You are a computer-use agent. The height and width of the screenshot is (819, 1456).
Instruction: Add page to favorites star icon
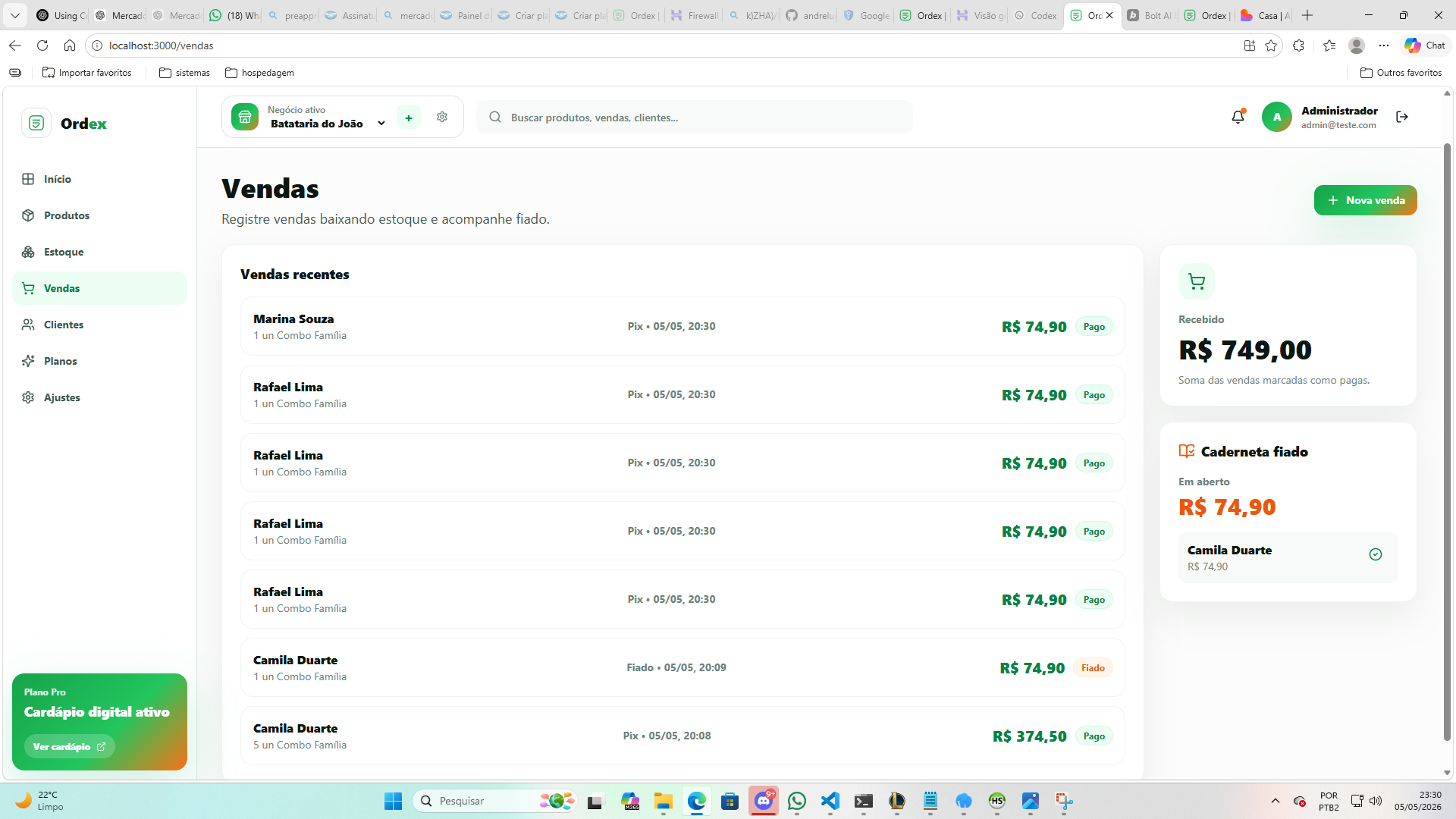tap(1271, 45)
